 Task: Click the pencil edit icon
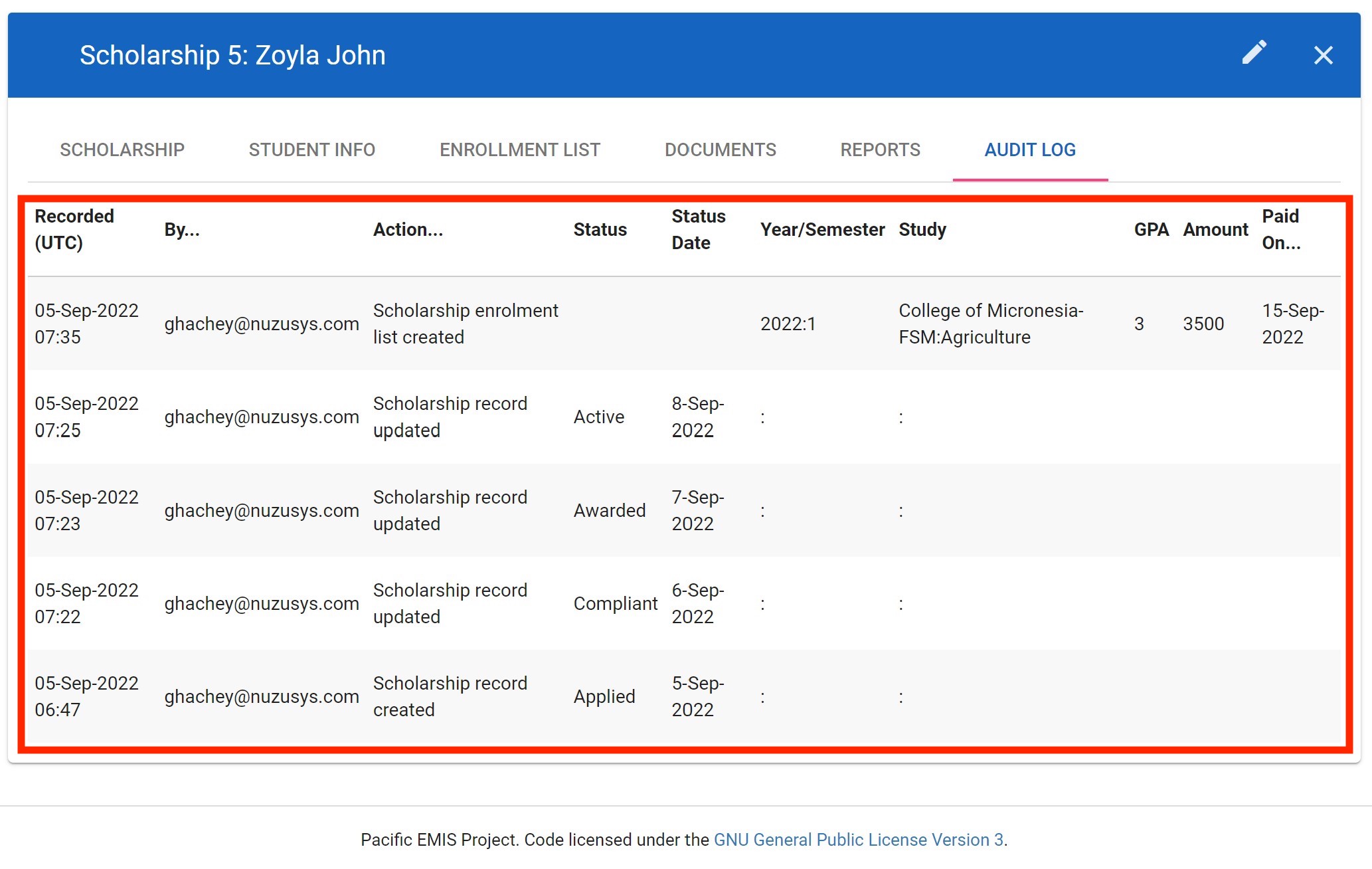pyautogui.click(x=1254, y=53)
